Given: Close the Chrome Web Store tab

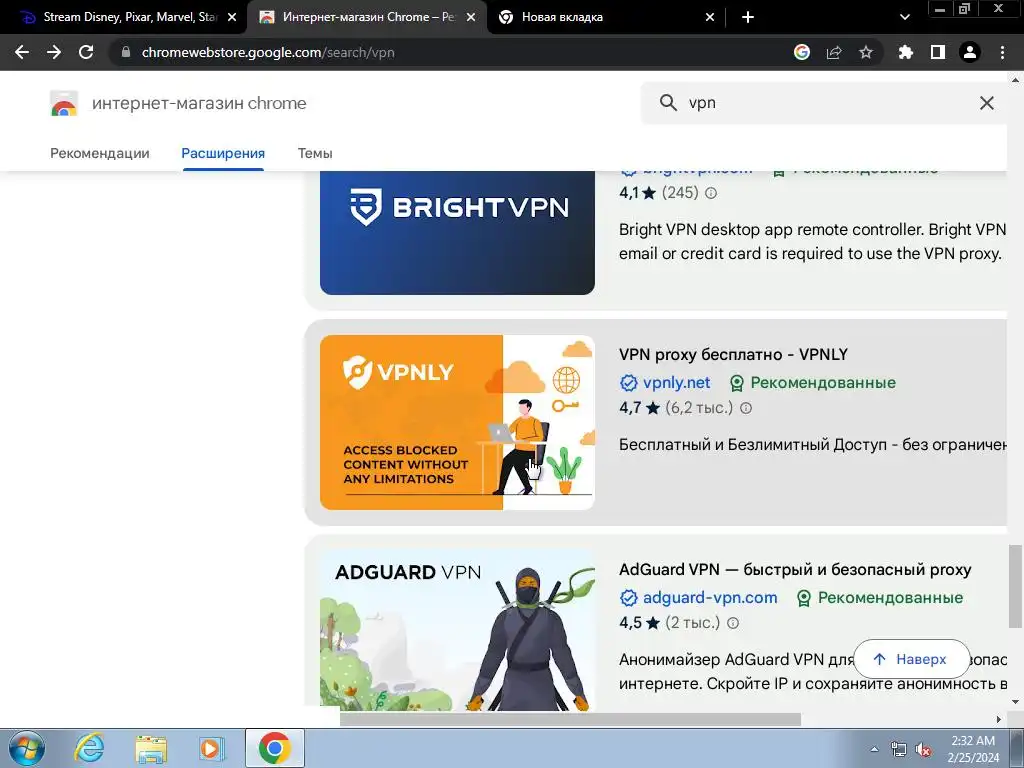Looking at the screenshot, I should [471, 18].
